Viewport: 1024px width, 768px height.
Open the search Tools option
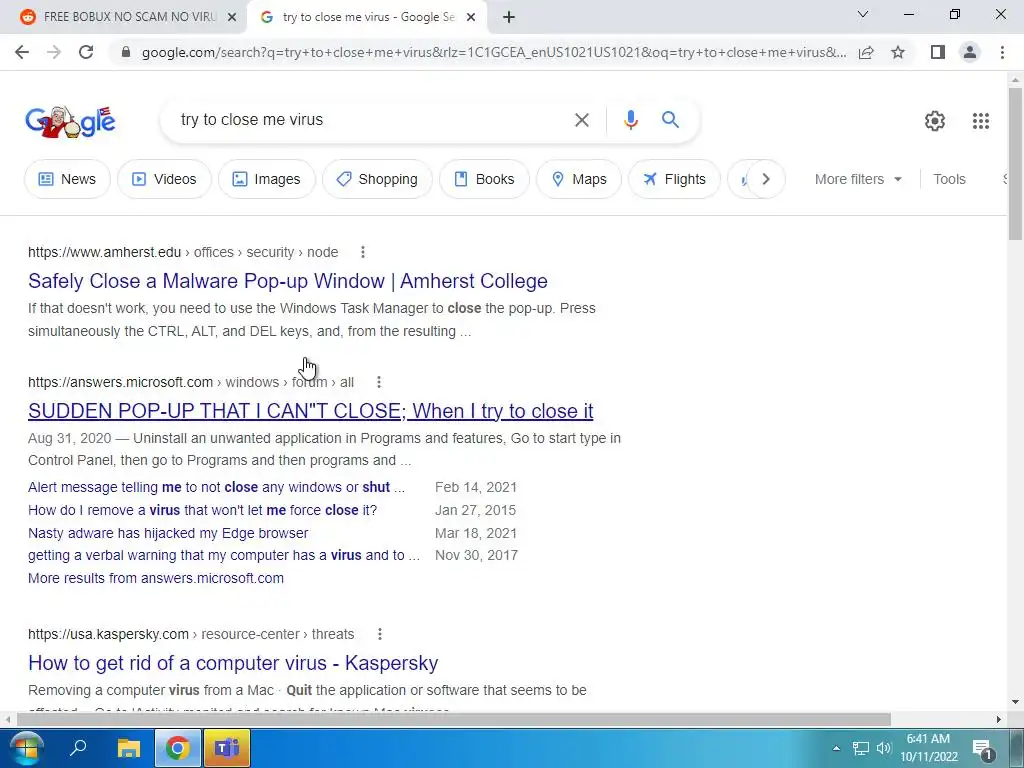pyautogui.click(x=949, y=179)
